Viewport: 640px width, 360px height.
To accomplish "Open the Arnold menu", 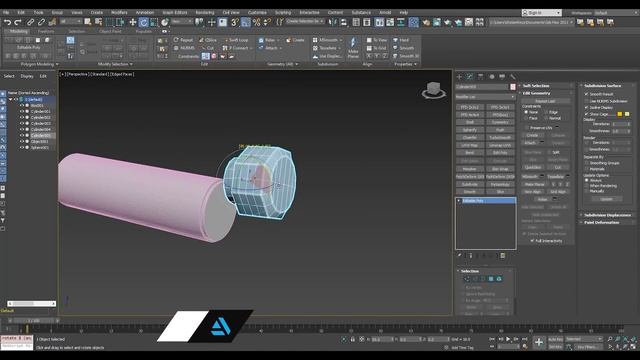I will tap(385, 13).
